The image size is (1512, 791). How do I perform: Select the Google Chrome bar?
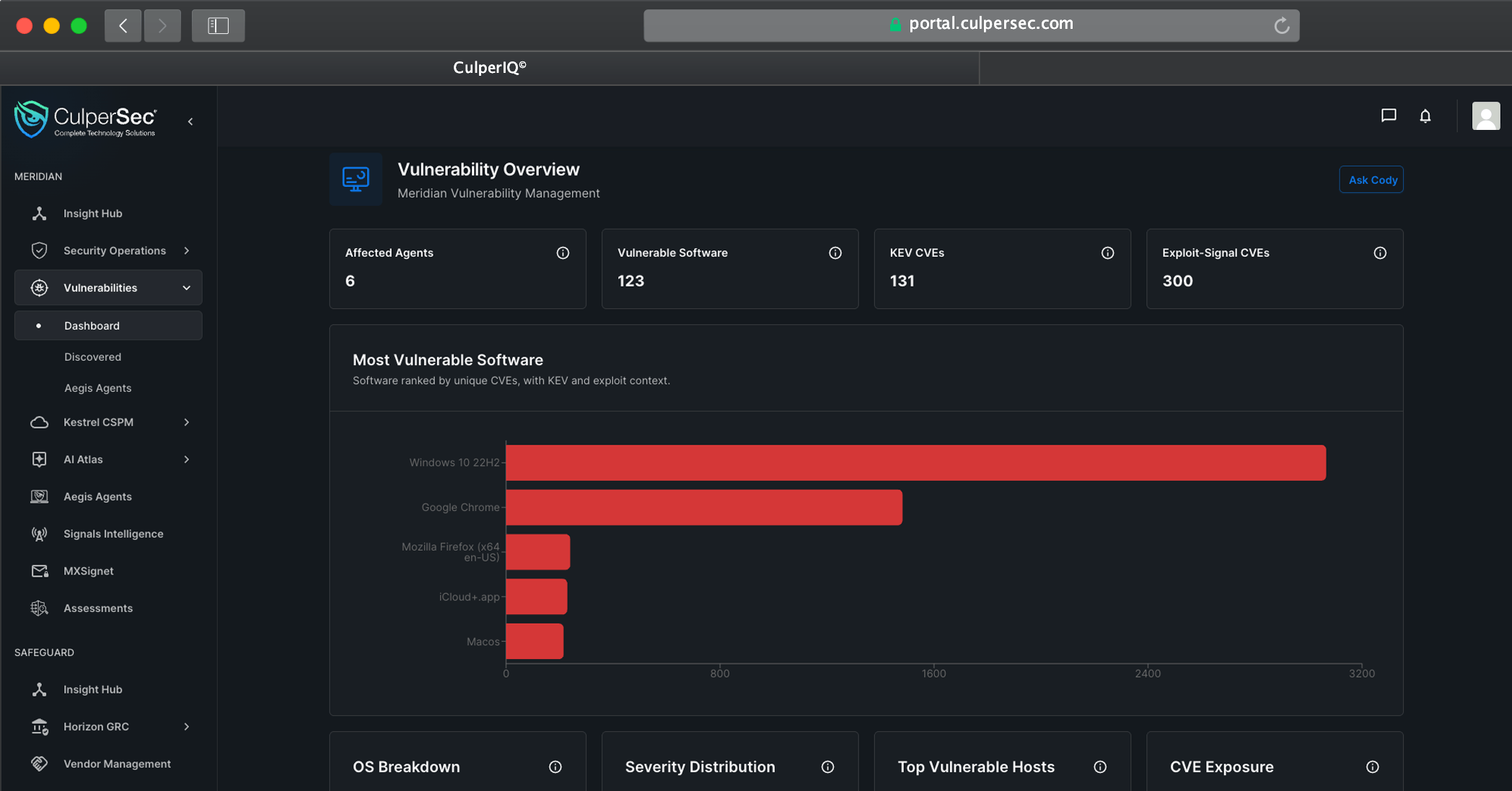(x=704, y=507)
